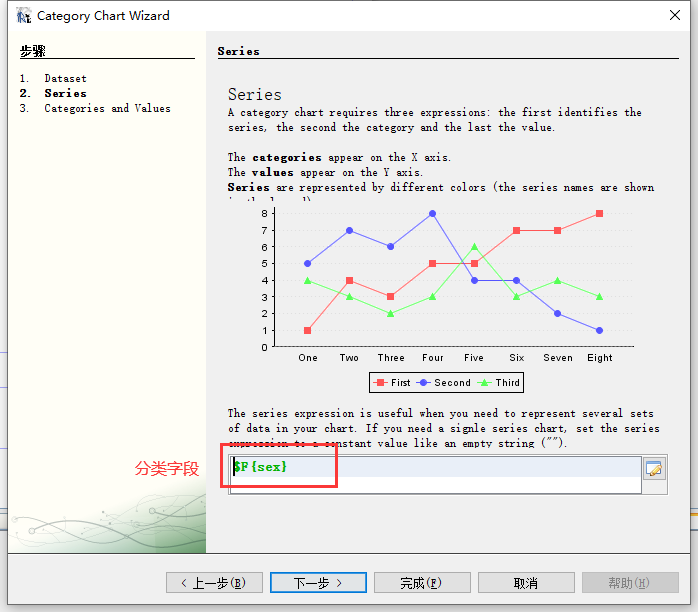
Task: Finish the wizard with 完成(F)
Action: point(422,583)
